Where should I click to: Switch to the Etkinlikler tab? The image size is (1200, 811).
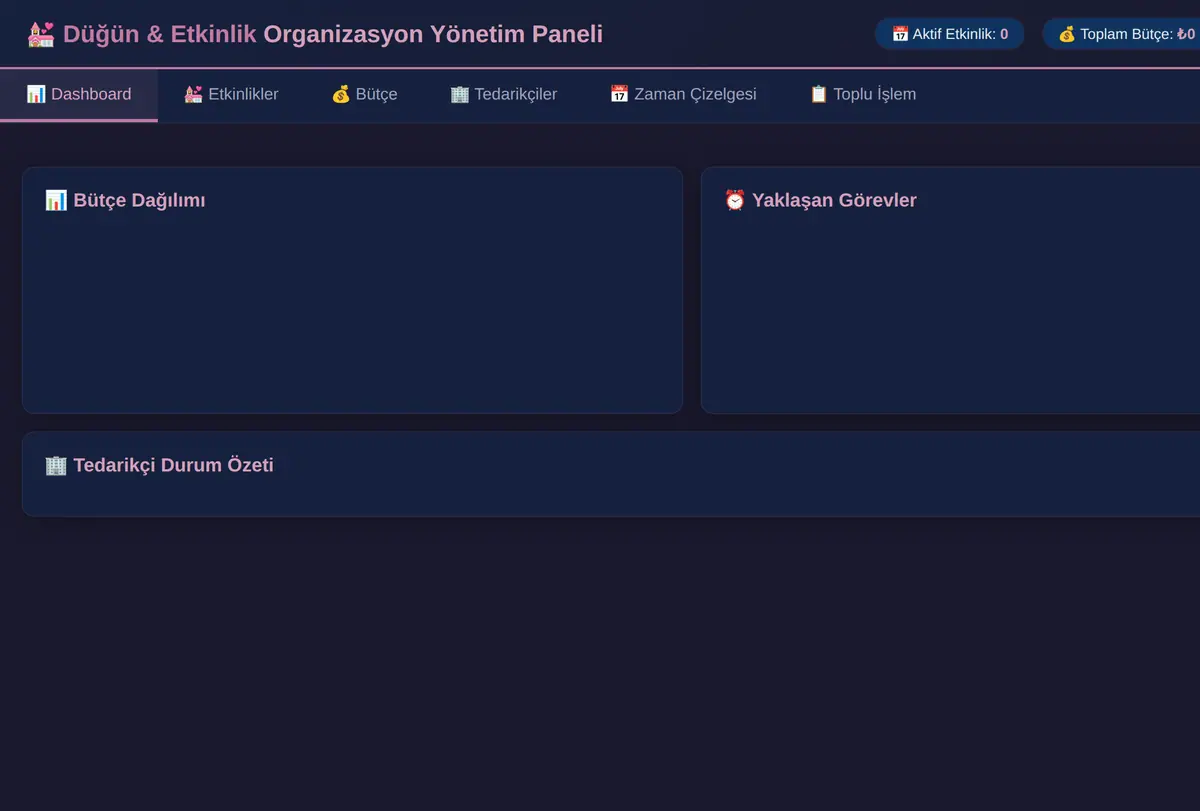231,95
